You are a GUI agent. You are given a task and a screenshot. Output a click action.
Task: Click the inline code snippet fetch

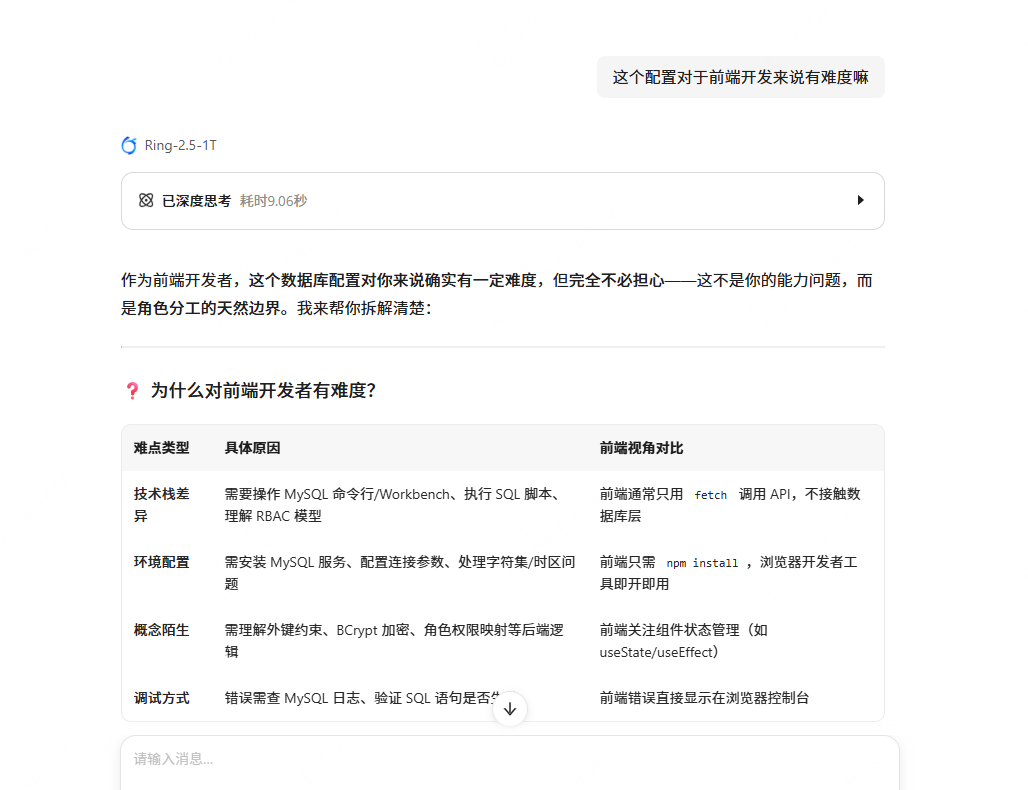(x=710, y=495)
